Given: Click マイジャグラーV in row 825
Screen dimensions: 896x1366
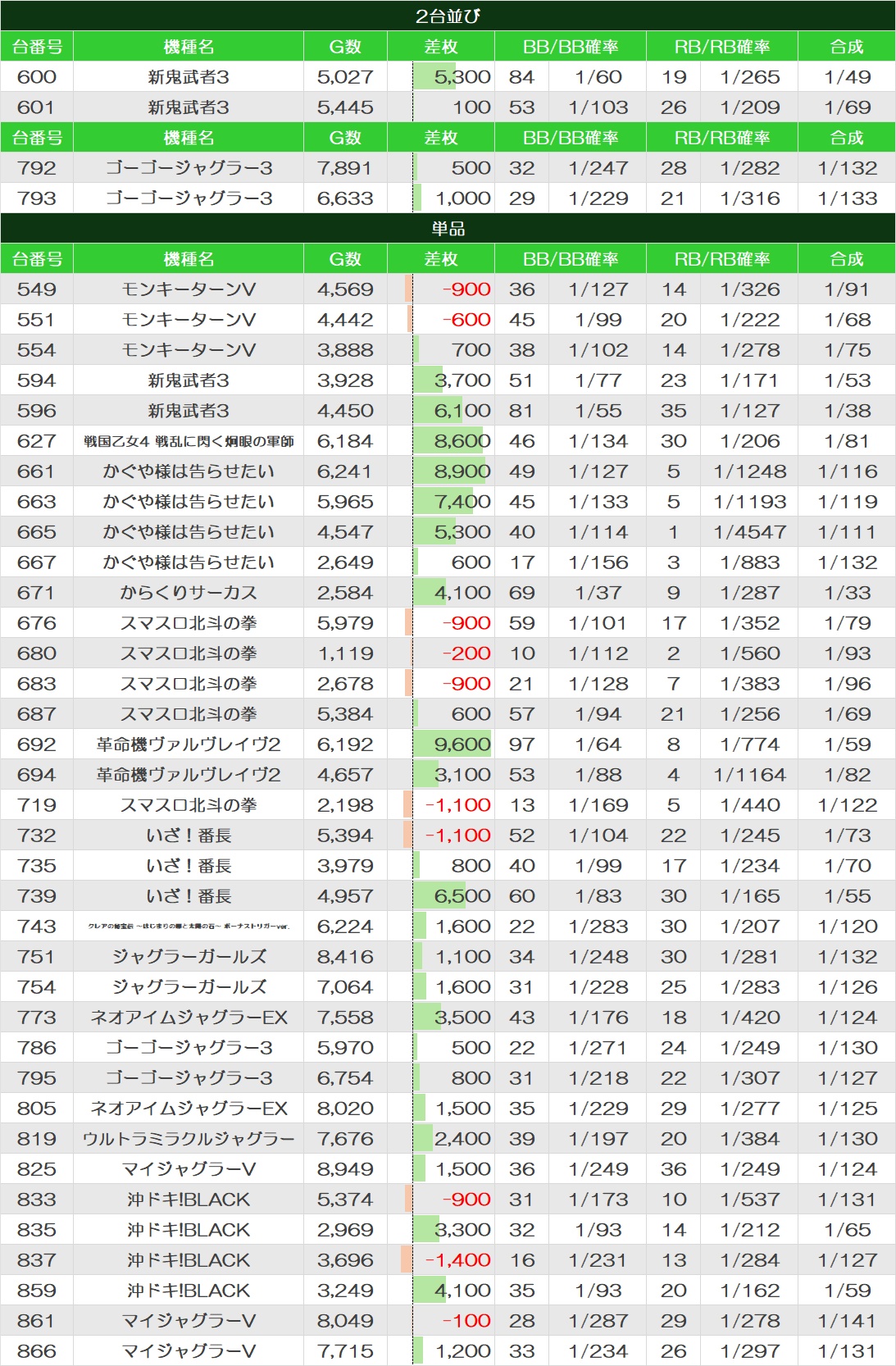Looking at the screenshot, I should coord(189,1169).
